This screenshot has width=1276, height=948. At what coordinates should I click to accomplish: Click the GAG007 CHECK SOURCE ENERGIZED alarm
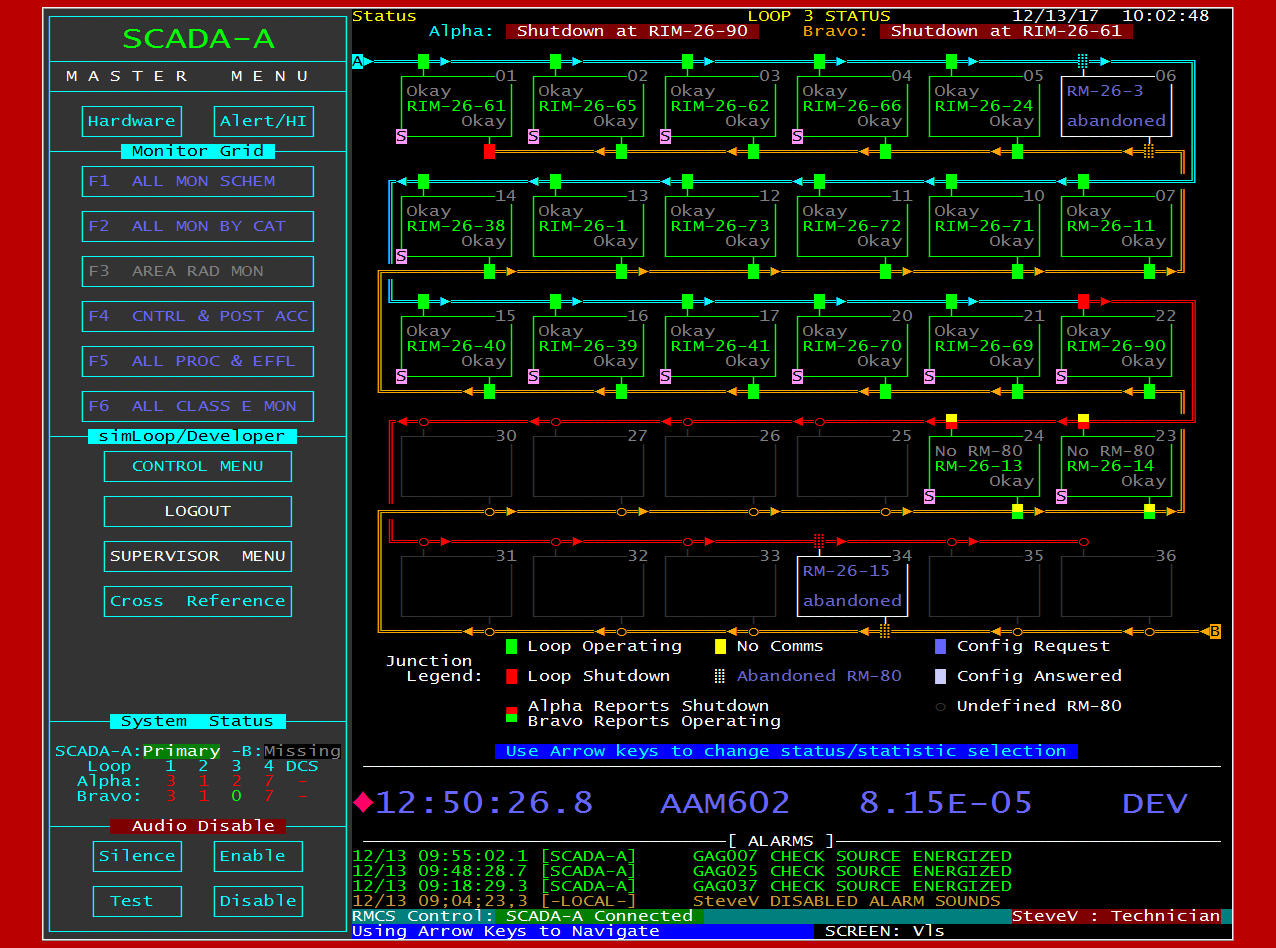[x=682, y=856]
